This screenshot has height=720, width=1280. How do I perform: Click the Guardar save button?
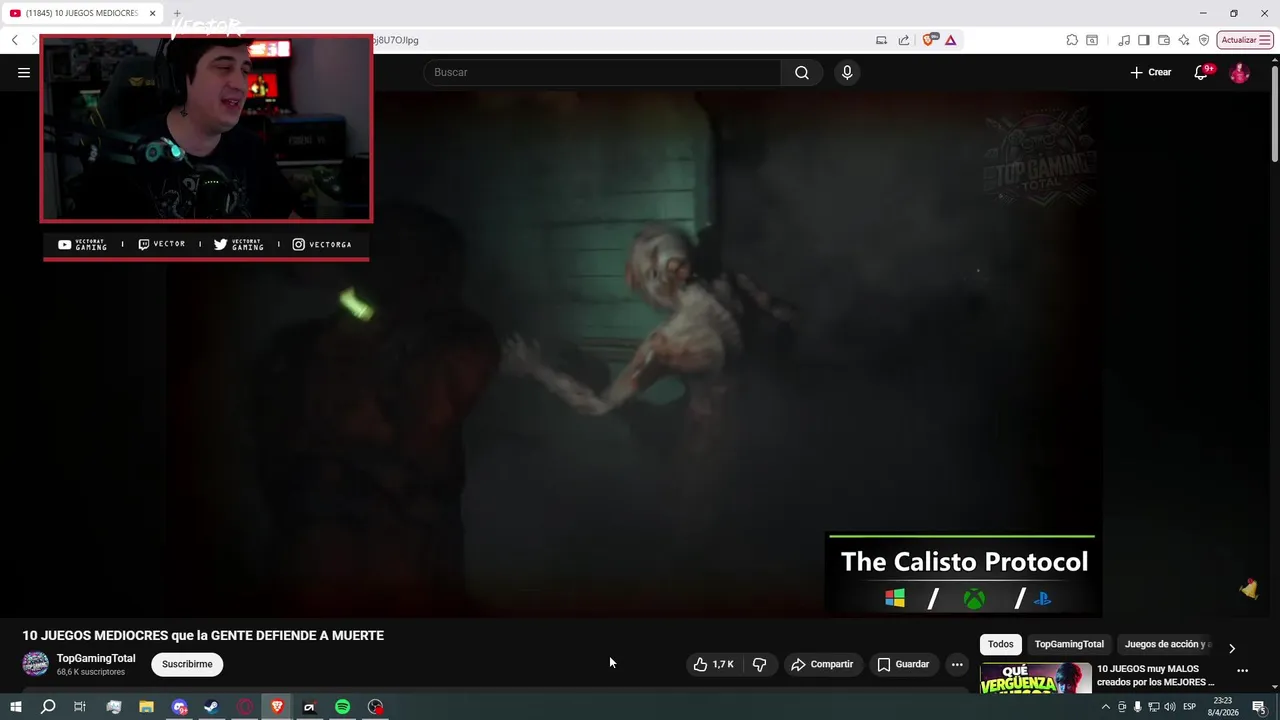click(x=903, y=664)
